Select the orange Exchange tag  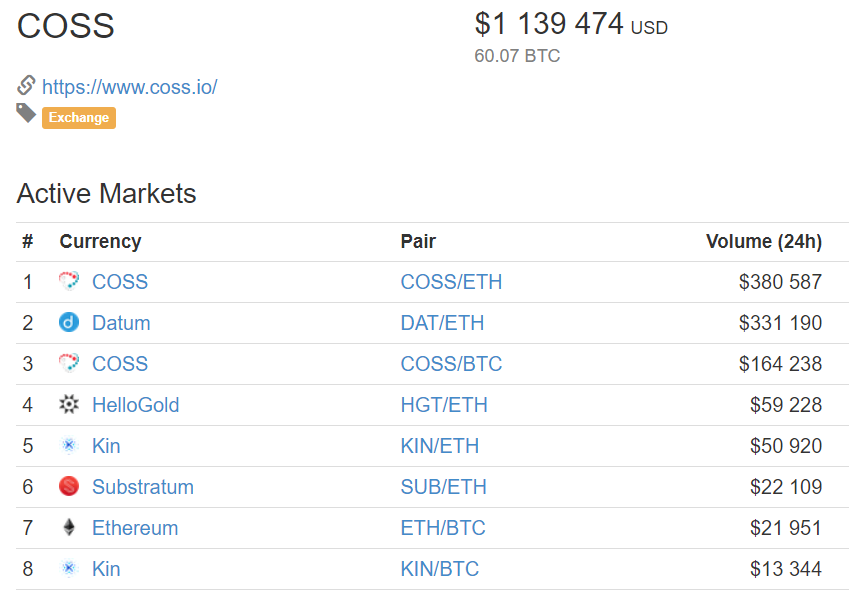click(79, 117)
